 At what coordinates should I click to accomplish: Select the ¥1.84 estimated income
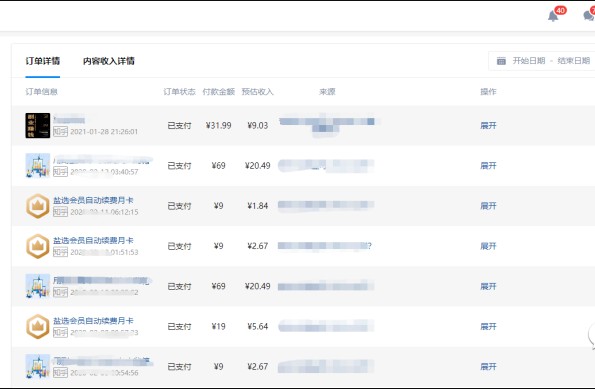[258, 206]
